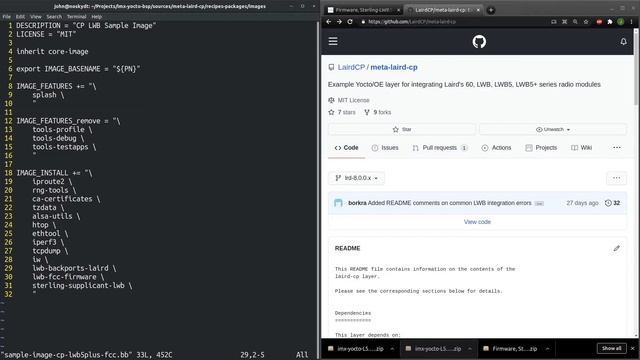Close the LairdCP/meta-laird-cp browser tab
640x360 pixels.
point(478,10)
